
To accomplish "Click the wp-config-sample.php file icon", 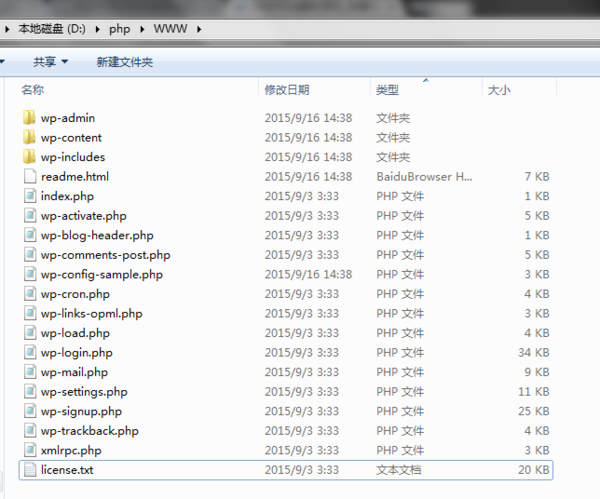I will [x=29, y=274].
